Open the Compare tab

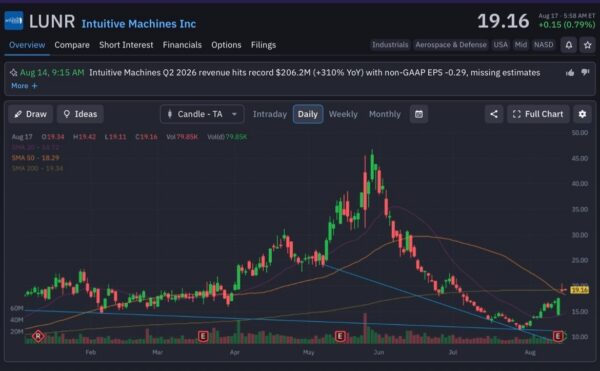[72, 45]
